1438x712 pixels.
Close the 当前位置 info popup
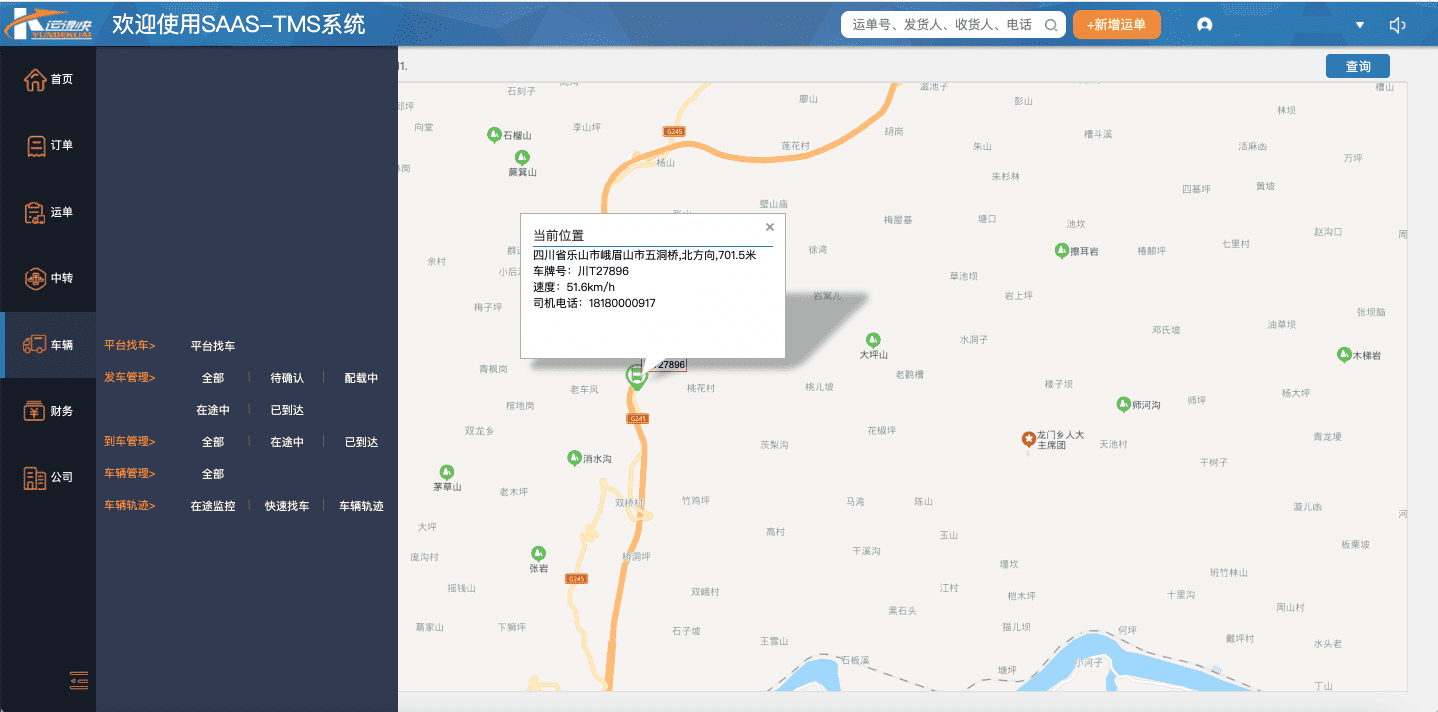point(769,227)
